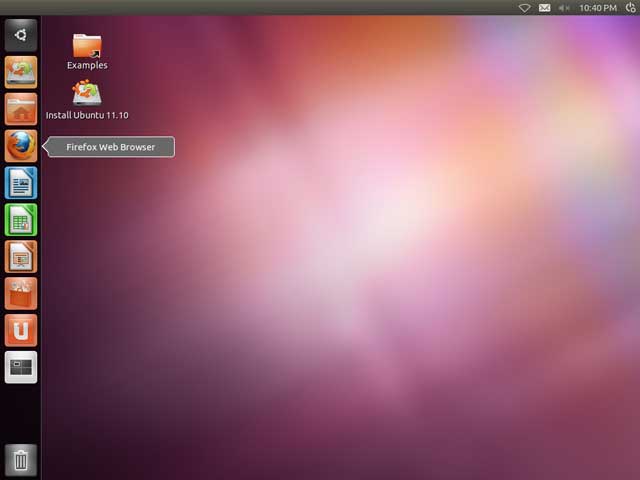Screen dimensions: 640x480
Task: Open the Trash in the launcher
Action: (21, 460)
